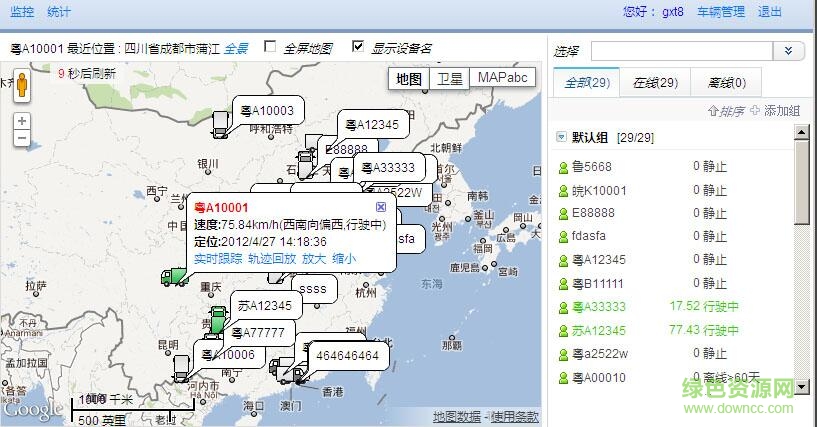Switch map to 卫星 satellite view
Screen dimensions: 817x427
(450, 79)
